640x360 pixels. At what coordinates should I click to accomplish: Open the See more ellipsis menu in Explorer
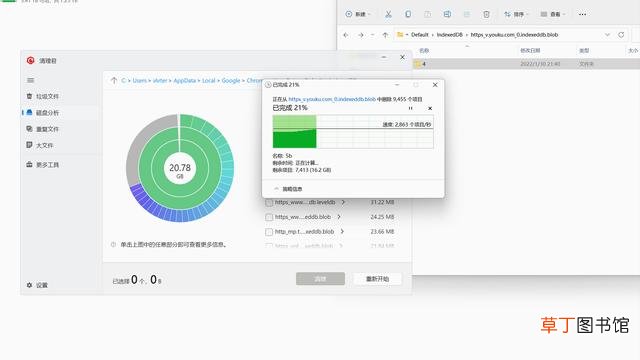point(582,14)
